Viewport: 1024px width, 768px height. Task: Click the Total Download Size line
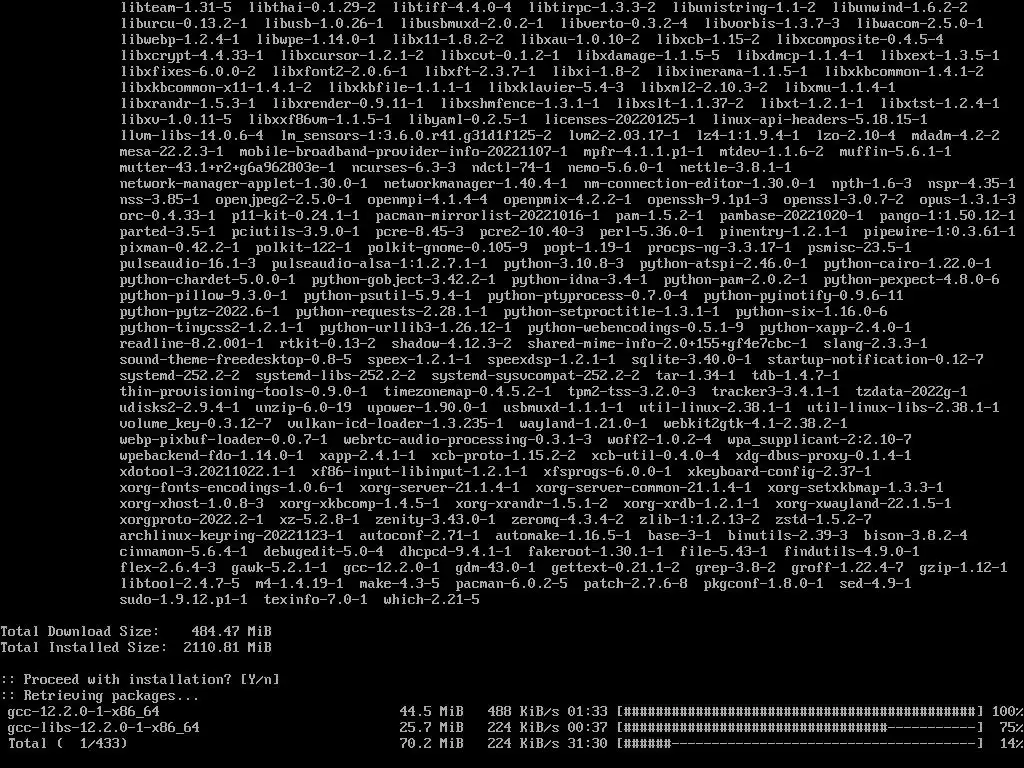pos(136,632)
